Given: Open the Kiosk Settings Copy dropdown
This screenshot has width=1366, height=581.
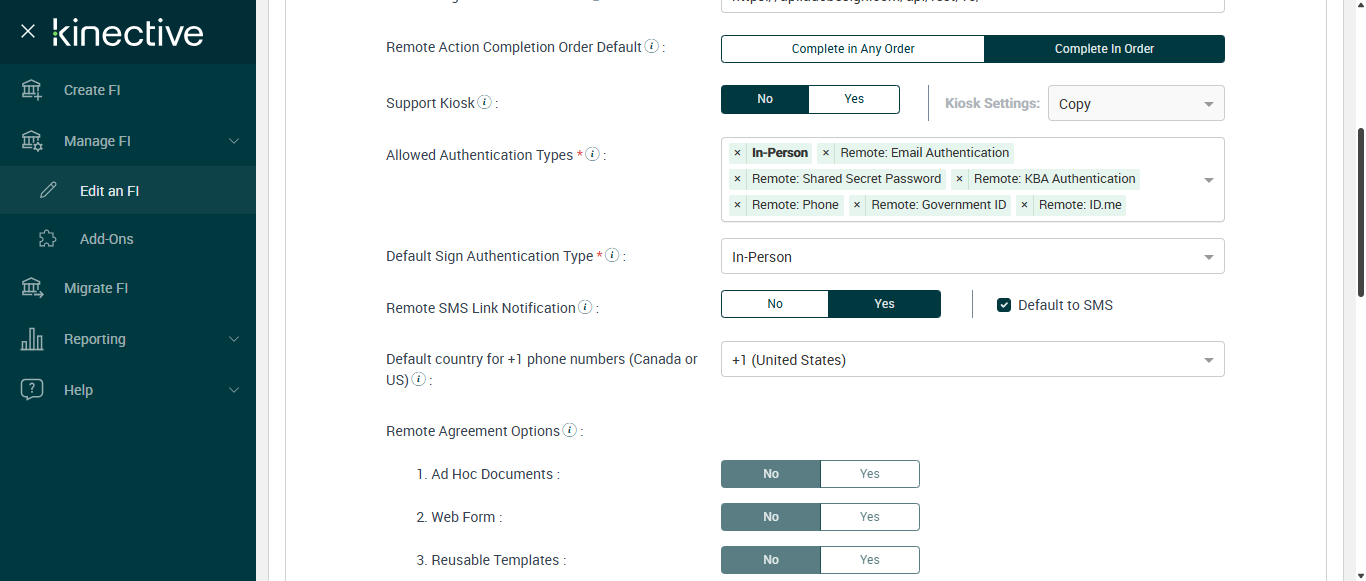Looking at the screenshot, I should [x=1135, y=104].
